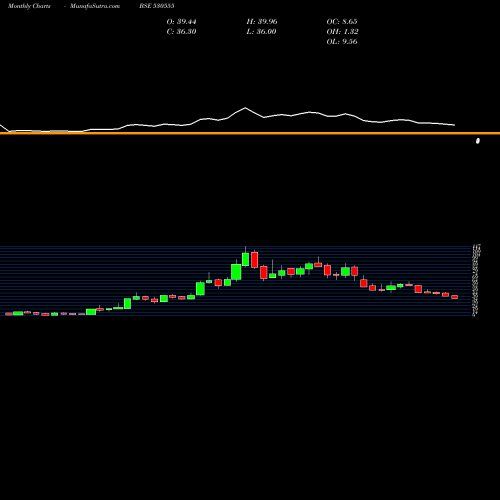Click the last red candle at the chart's right end
This screenshot has width=500, height=500.
tap(455, 297)
